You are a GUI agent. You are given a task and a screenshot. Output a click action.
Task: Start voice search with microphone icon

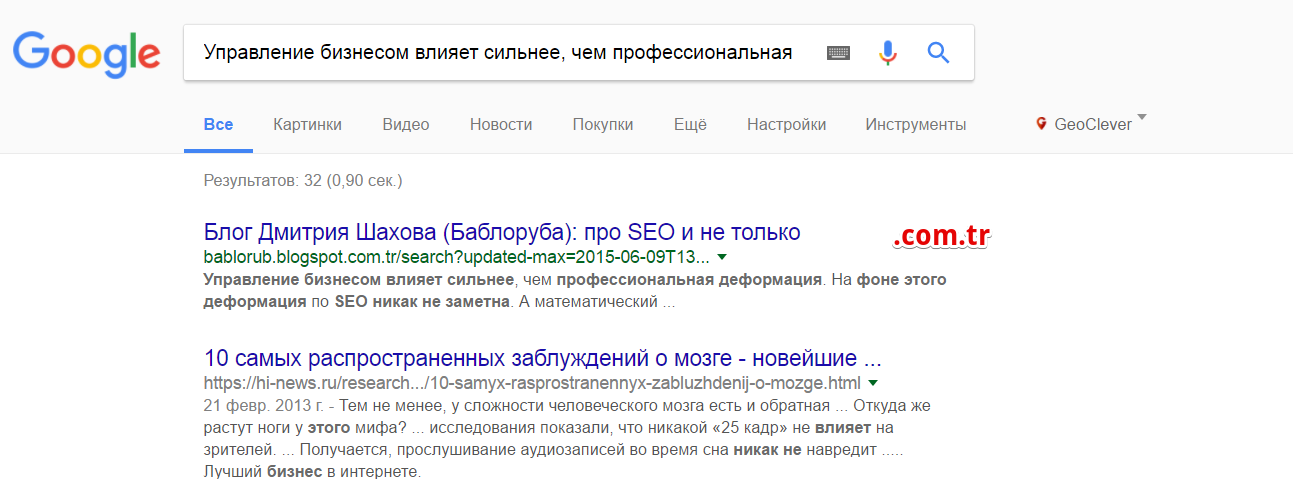point(887,53)
